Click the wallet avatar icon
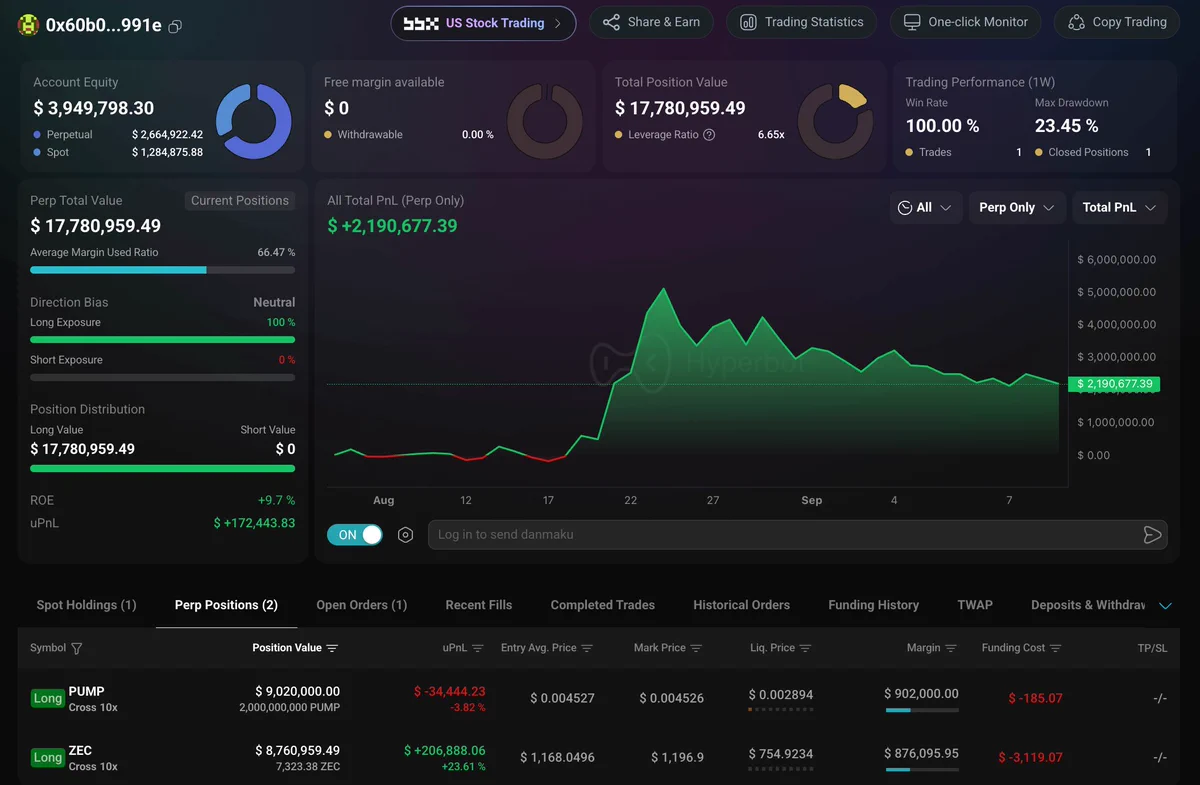 coord(28,25)
